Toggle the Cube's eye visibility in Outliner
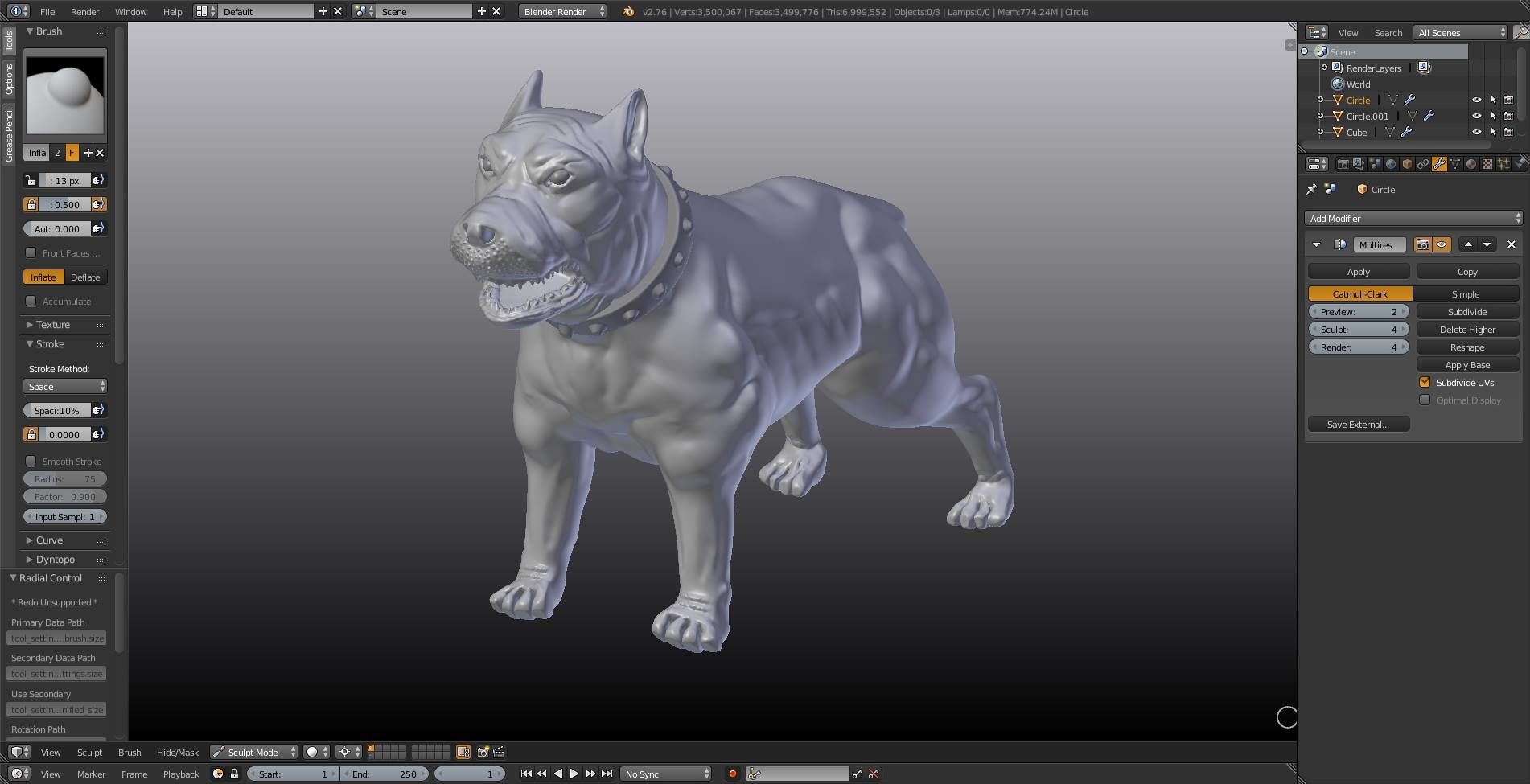 [1477, 132]
